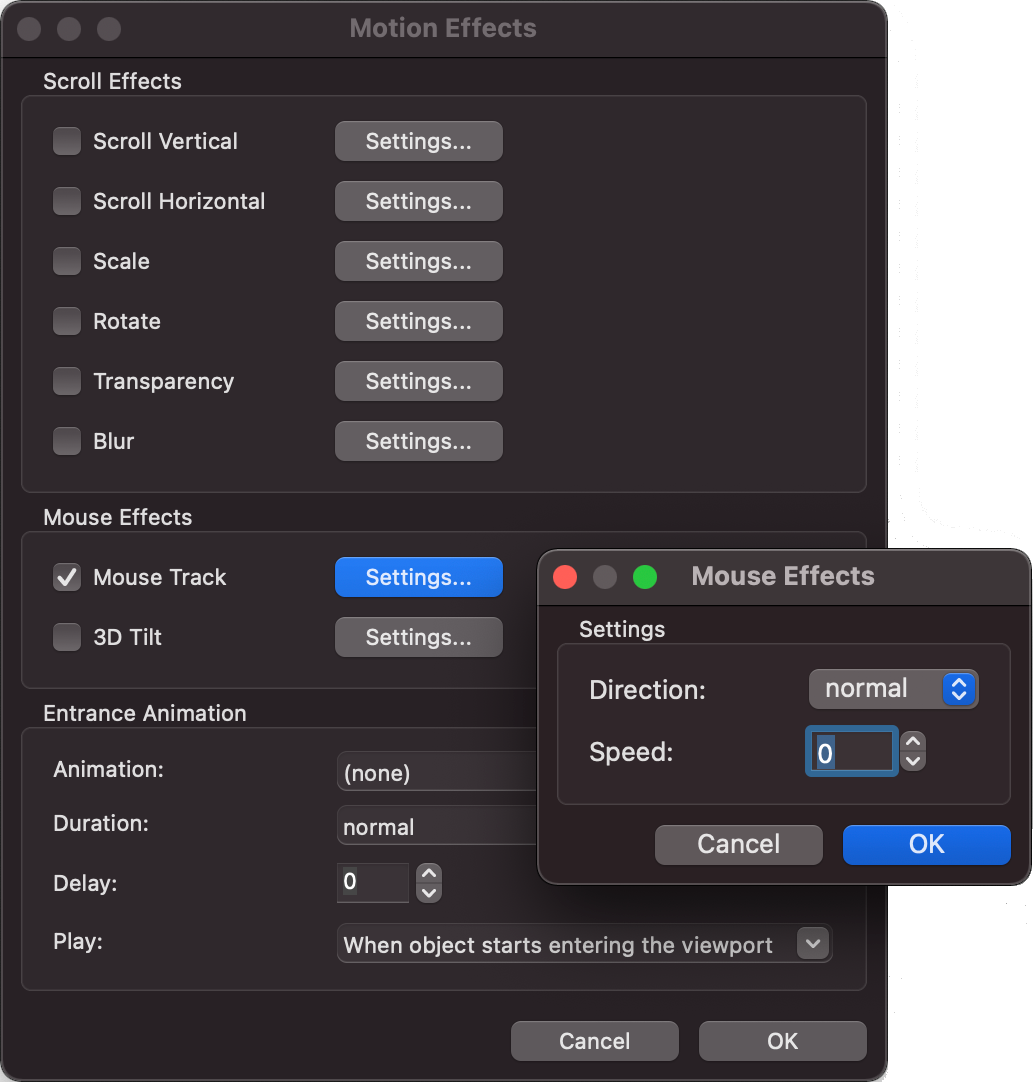
Task: Enable the Blur effect checkbox
Action: pyautogui.click(x=67, y=441)
